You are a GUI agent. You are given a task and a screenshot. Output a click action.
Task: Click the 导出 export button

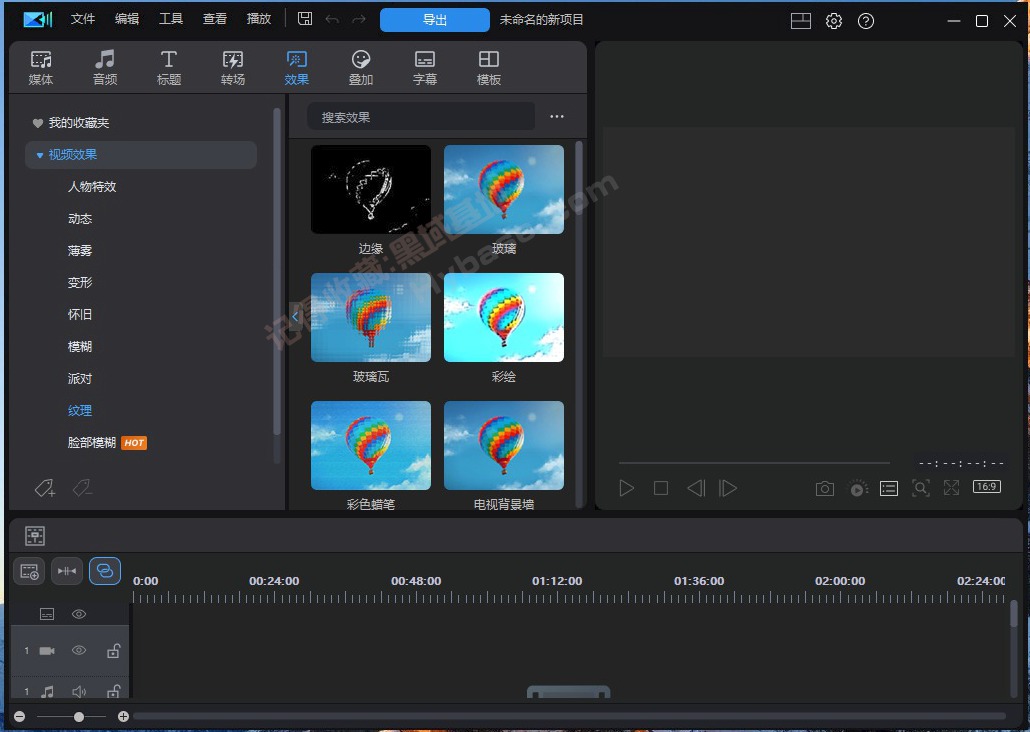[434, 19]
